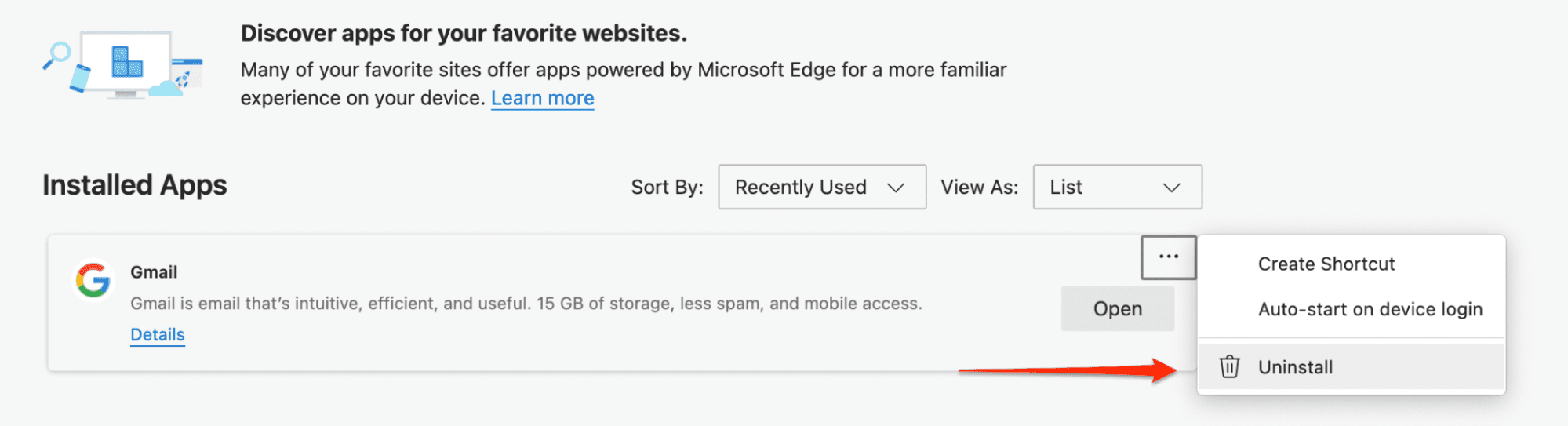Screen dimensions: 1568x426
Task: Click the Gmail app title
Action: tap(154, 272)
